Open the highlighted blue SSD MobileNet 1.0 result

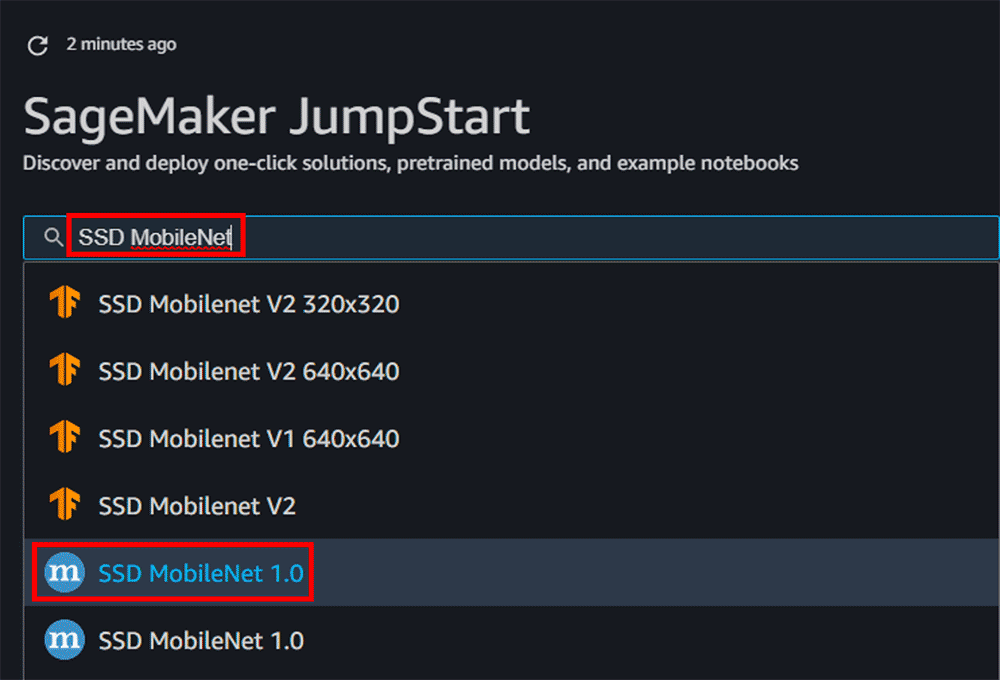click(x=200, y=573)
